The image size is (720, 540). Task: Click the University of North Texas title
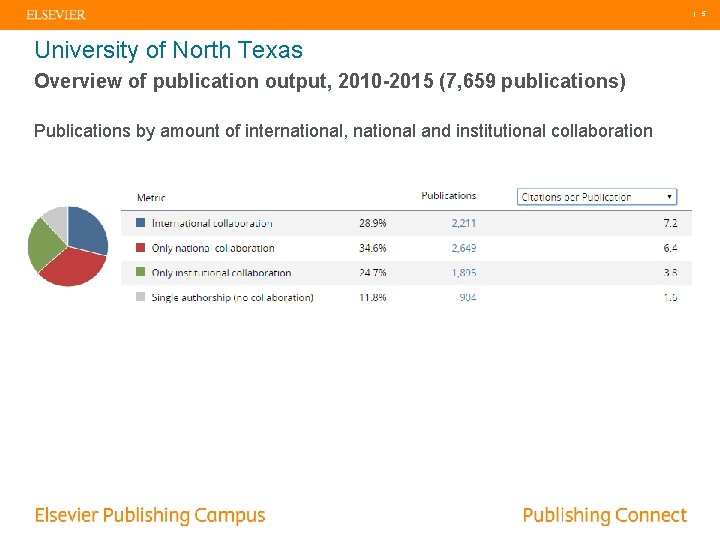(x=169, y=50)
